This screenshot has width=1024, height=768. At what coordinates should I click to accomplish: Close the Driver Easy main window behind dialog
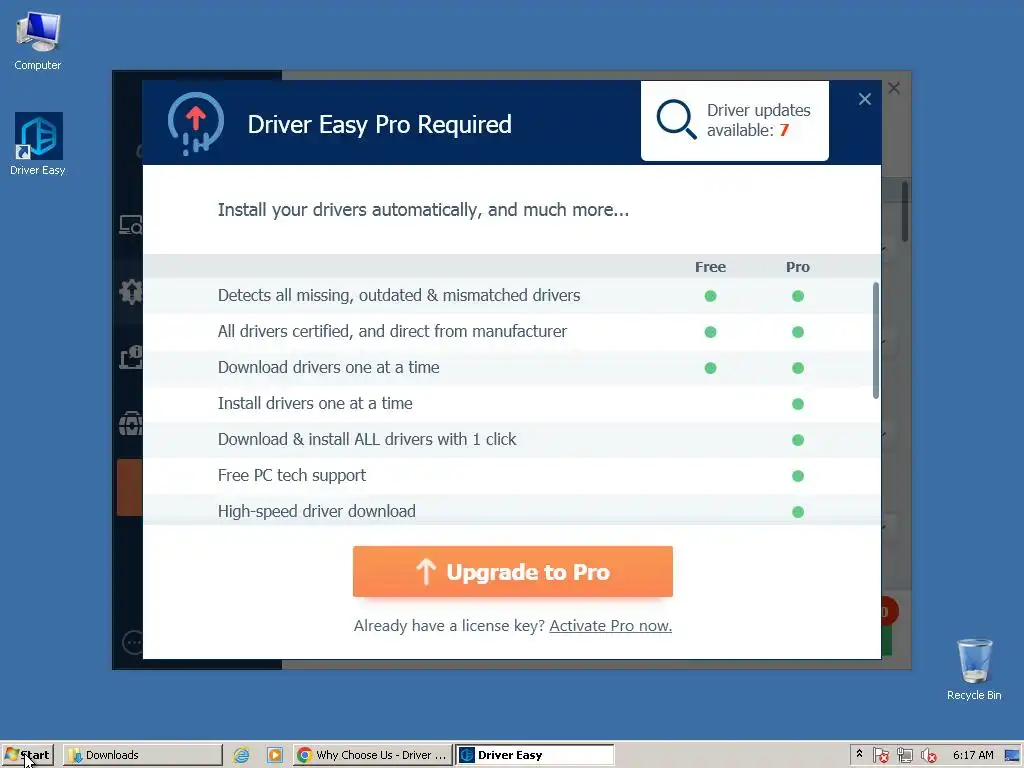tap(894, 88)
